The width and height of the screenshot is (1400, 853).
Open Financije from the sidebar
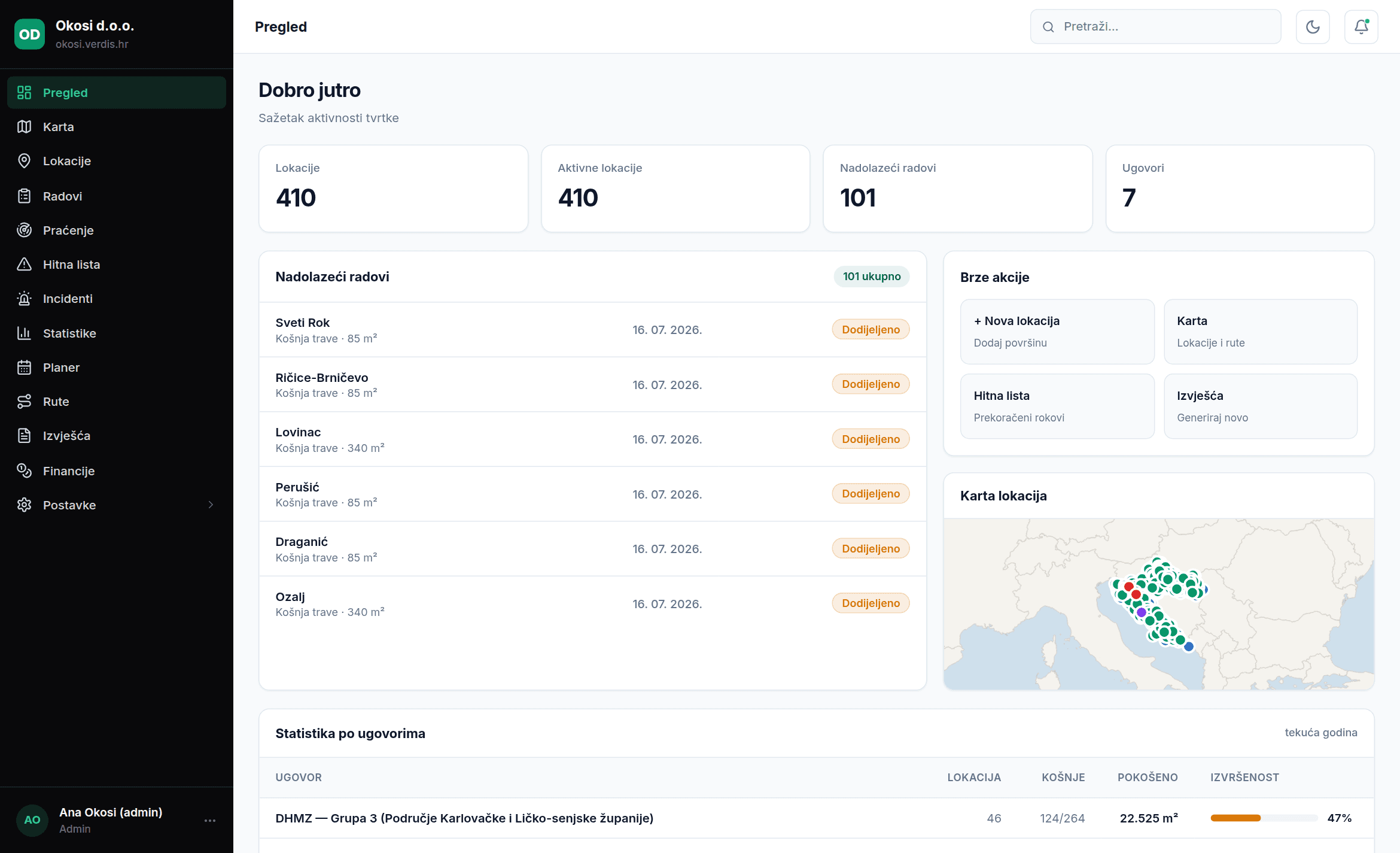(x=117, y=471)
